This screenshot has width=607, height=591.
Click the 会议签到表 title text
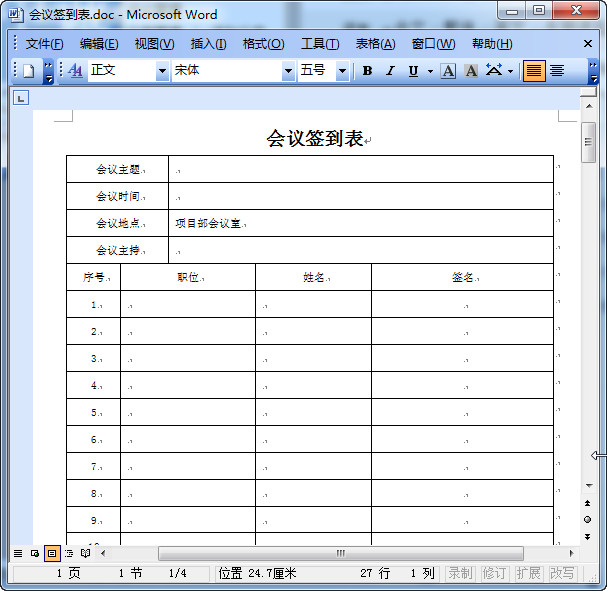[315, 138]
